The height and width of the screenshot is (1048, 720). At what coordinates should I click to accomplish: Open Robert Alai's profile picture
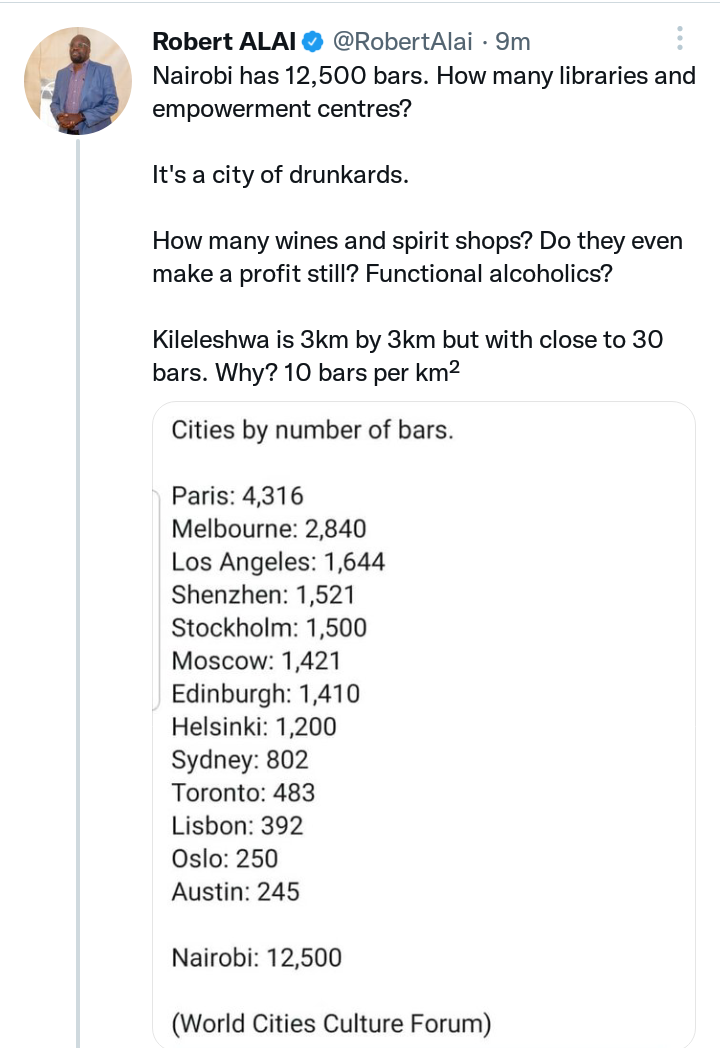78,80
